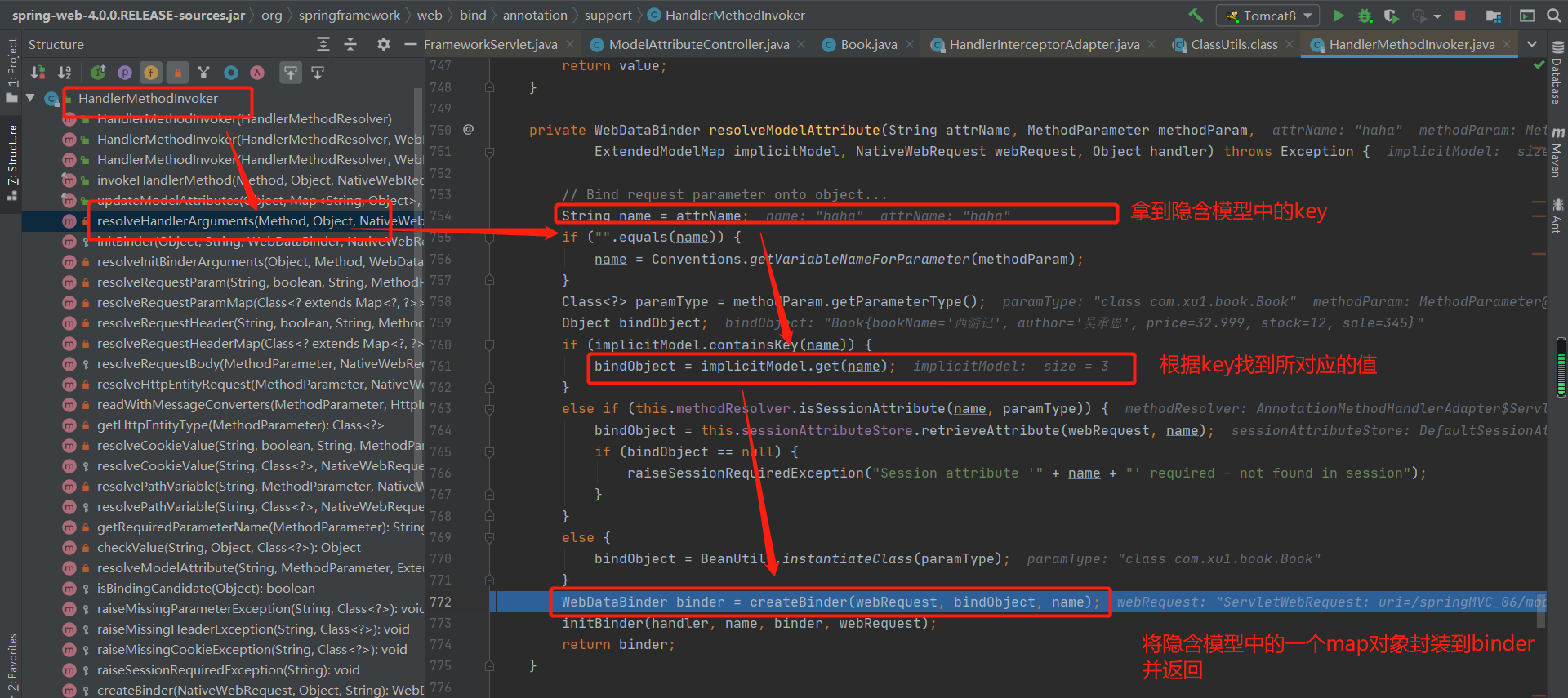This screenshot has width=1568, height=698.
Task: Collapse code fold at line 763
Action: [489, 408]
